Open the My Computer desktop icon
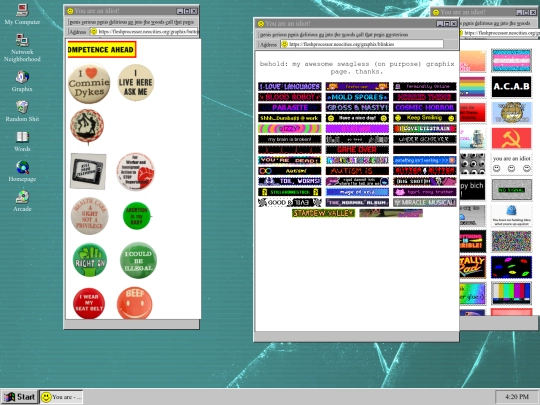 click(22, 14)
